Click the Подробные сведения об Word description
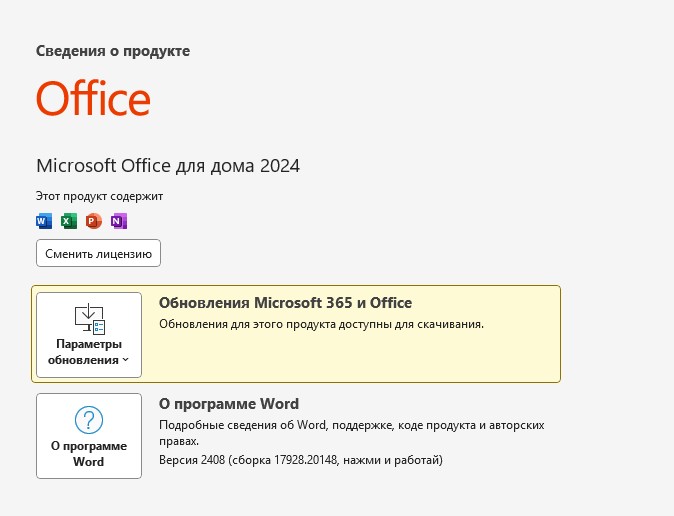The width and height of the screenshot is (674, 516). (351, 425)
